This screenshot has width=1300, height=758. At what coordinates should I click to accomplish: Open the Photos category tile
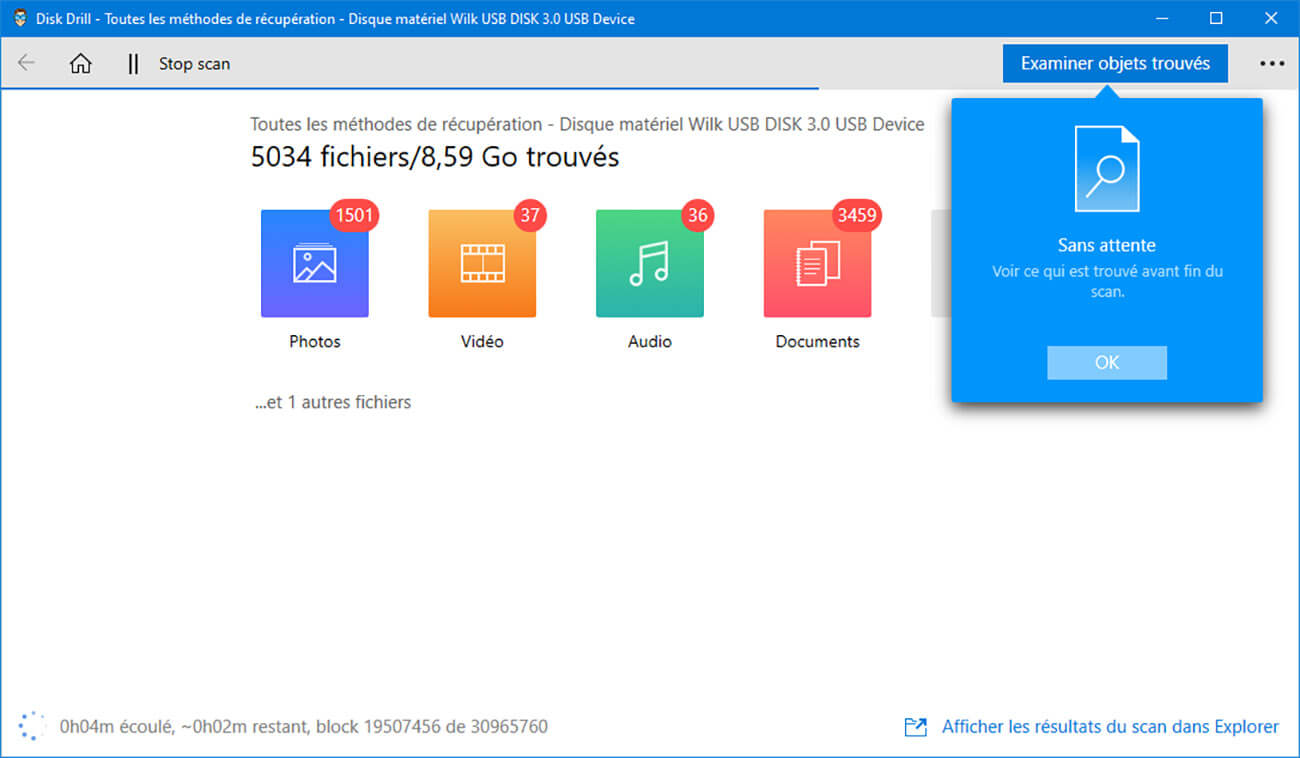click(314, 263)
